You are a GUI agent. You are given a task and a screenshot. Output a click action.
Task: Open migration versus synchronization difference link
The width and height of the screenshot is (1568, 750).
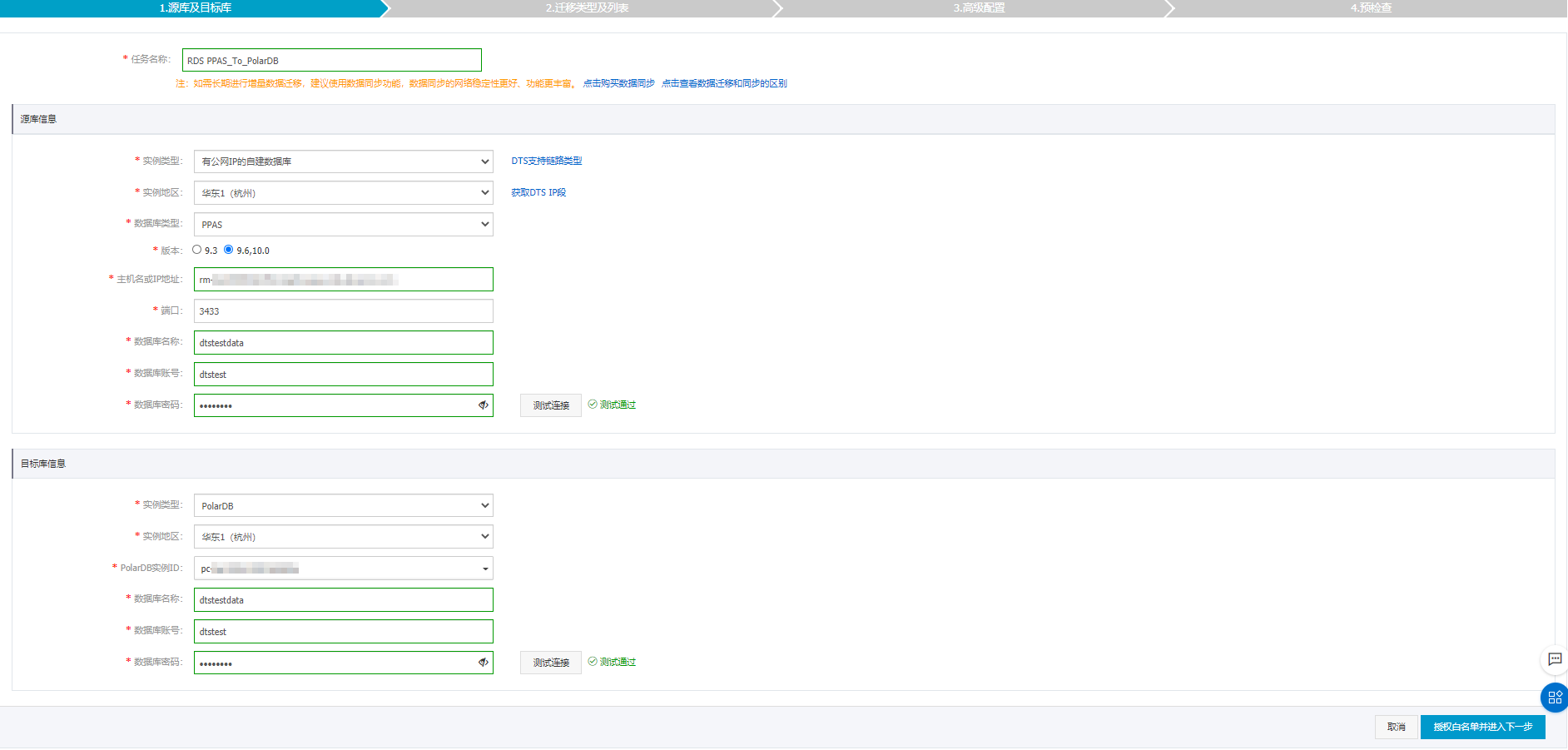724,83
